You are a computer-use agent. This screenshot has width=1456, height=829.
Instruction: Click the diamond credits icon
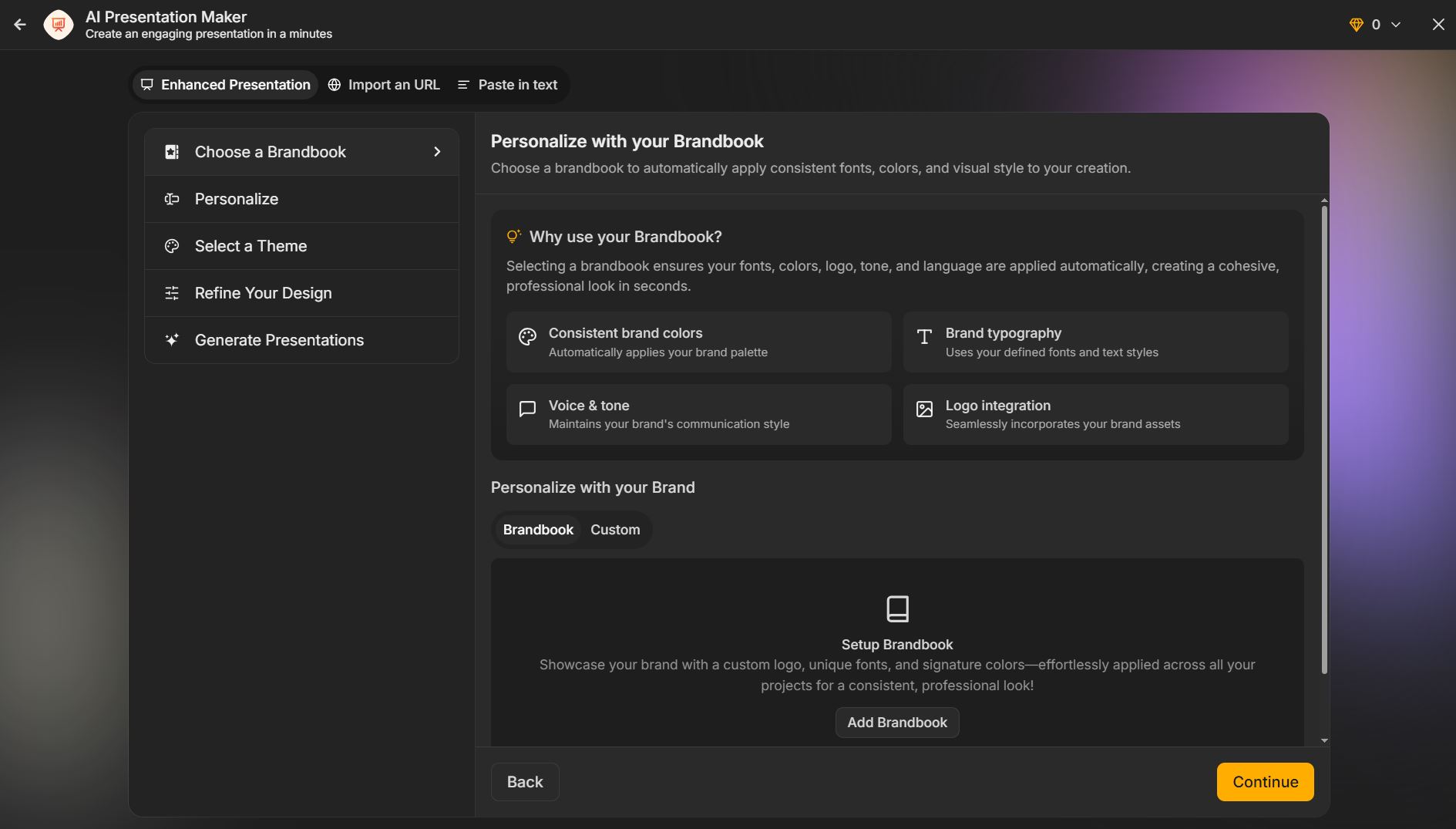[1357, 25]
